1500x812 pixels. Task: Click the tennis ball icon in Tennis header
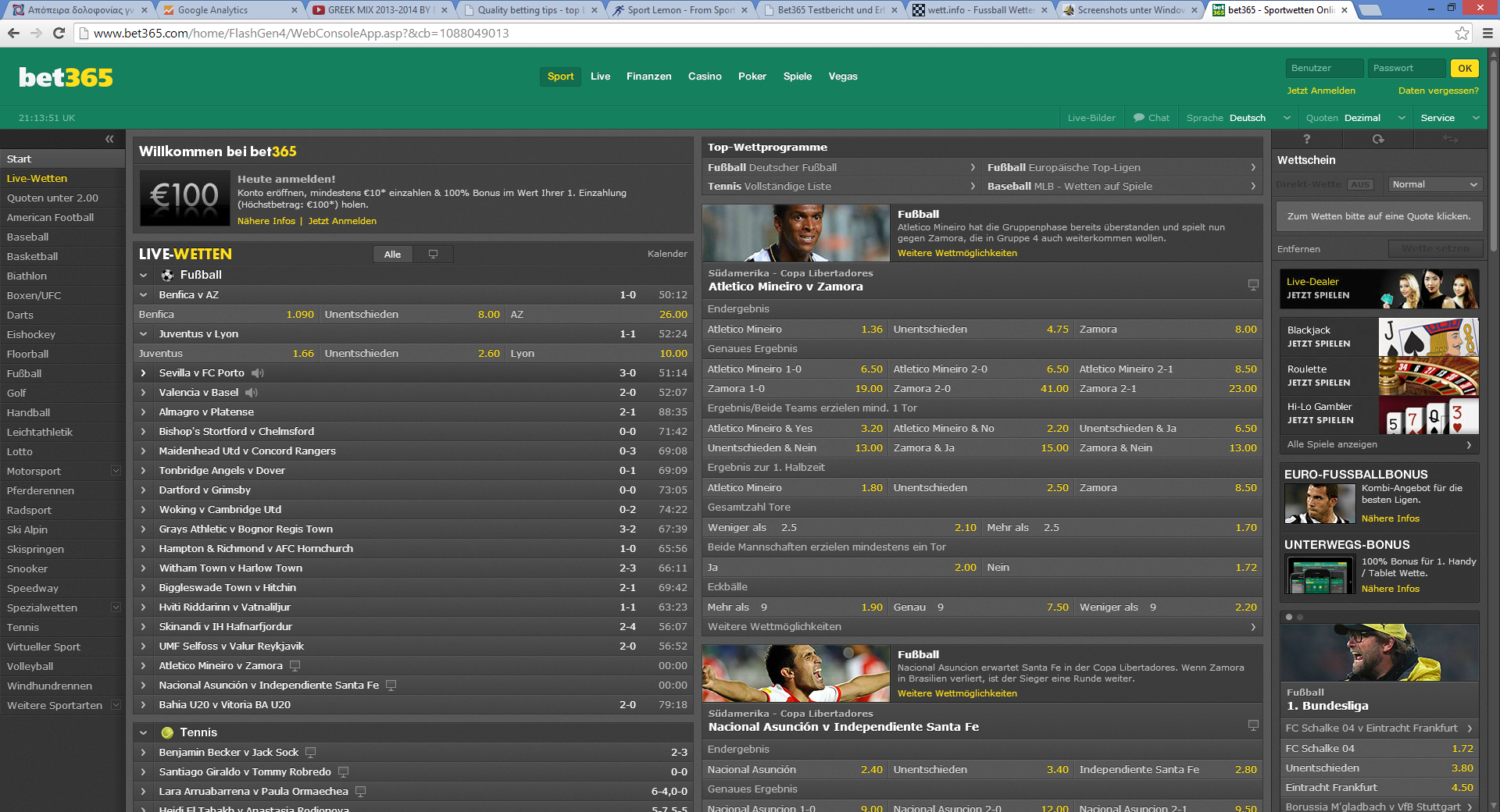pyautogui.click(x=167, y=733)
